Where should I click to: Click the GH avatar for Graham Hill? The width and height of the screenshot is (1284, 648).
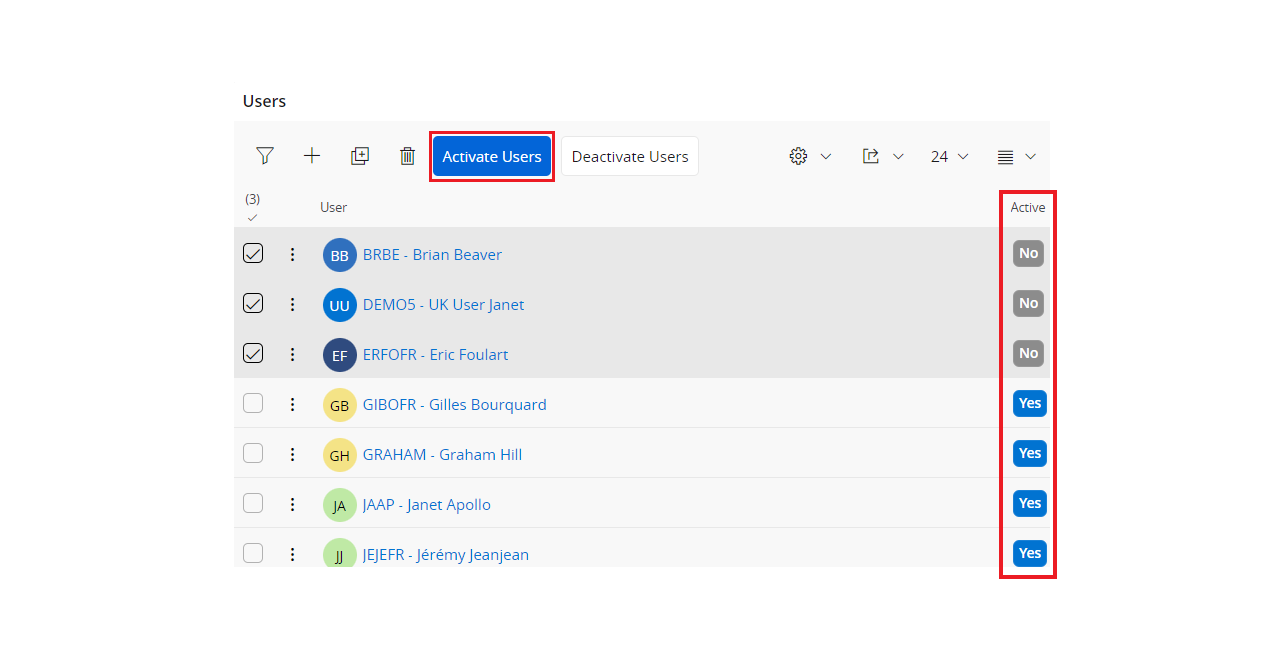coord(340,455)
